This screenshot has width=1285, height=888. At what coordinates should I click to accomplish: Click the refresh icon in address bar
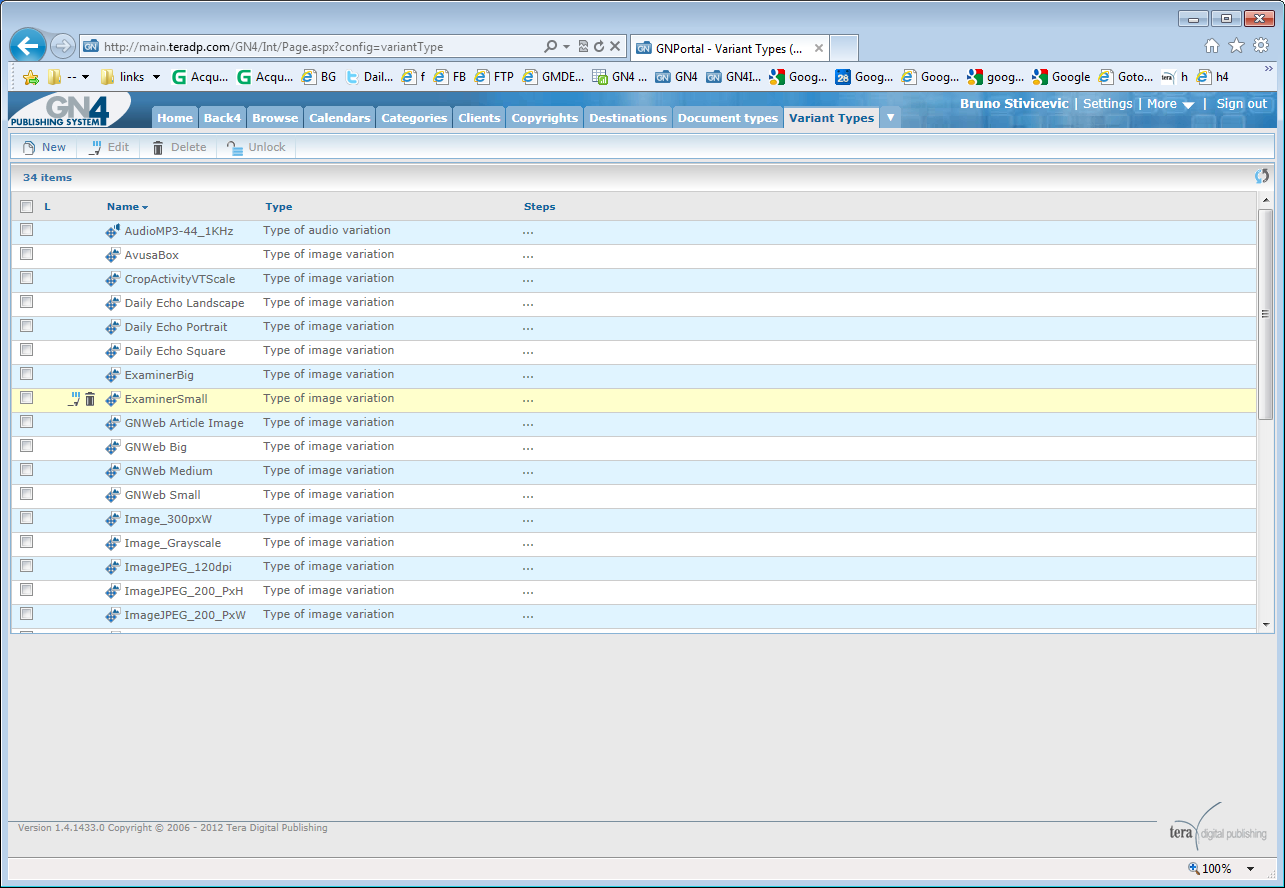[x=599, y=46]
